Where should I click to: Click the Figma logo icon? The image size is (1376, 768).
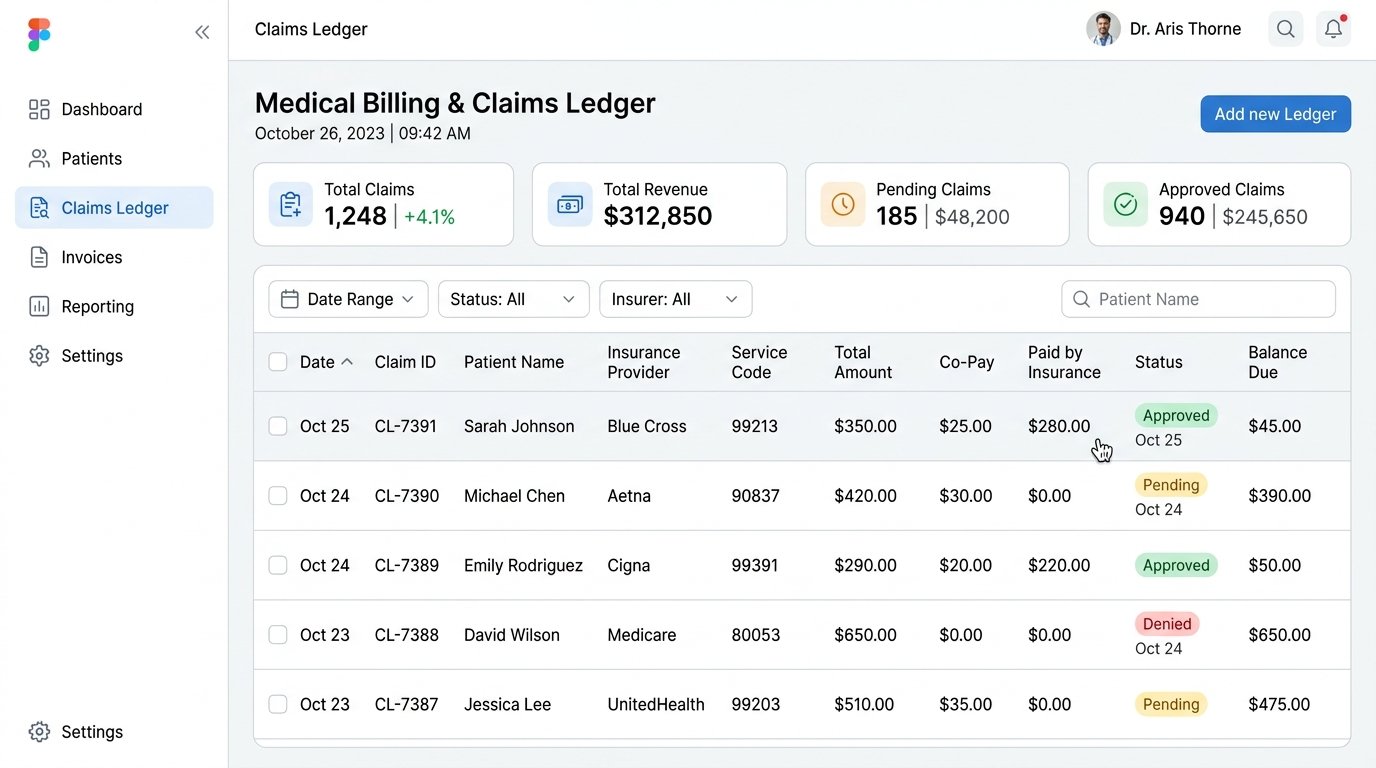39,34
